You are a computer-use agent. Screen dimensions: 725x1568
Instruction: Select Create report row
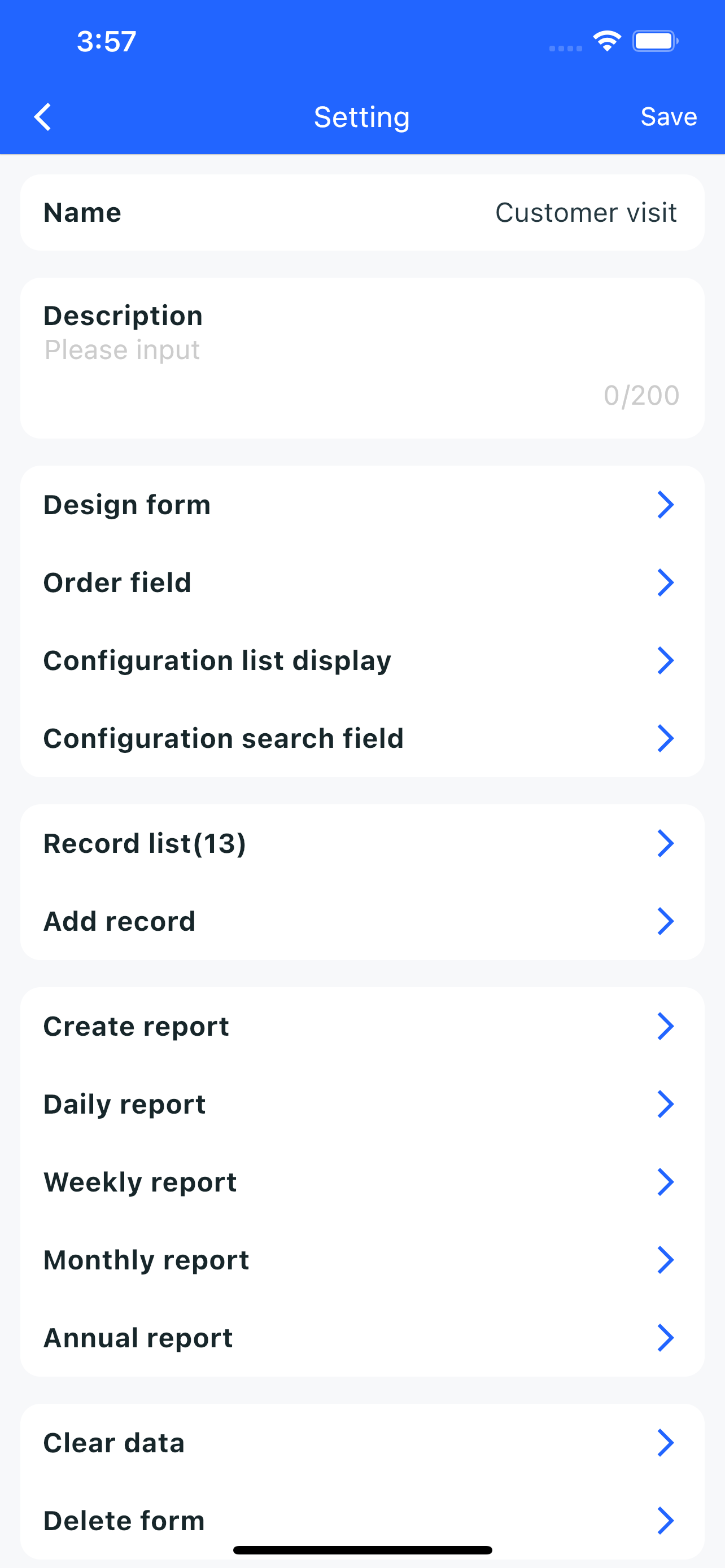coord(362,1026)
